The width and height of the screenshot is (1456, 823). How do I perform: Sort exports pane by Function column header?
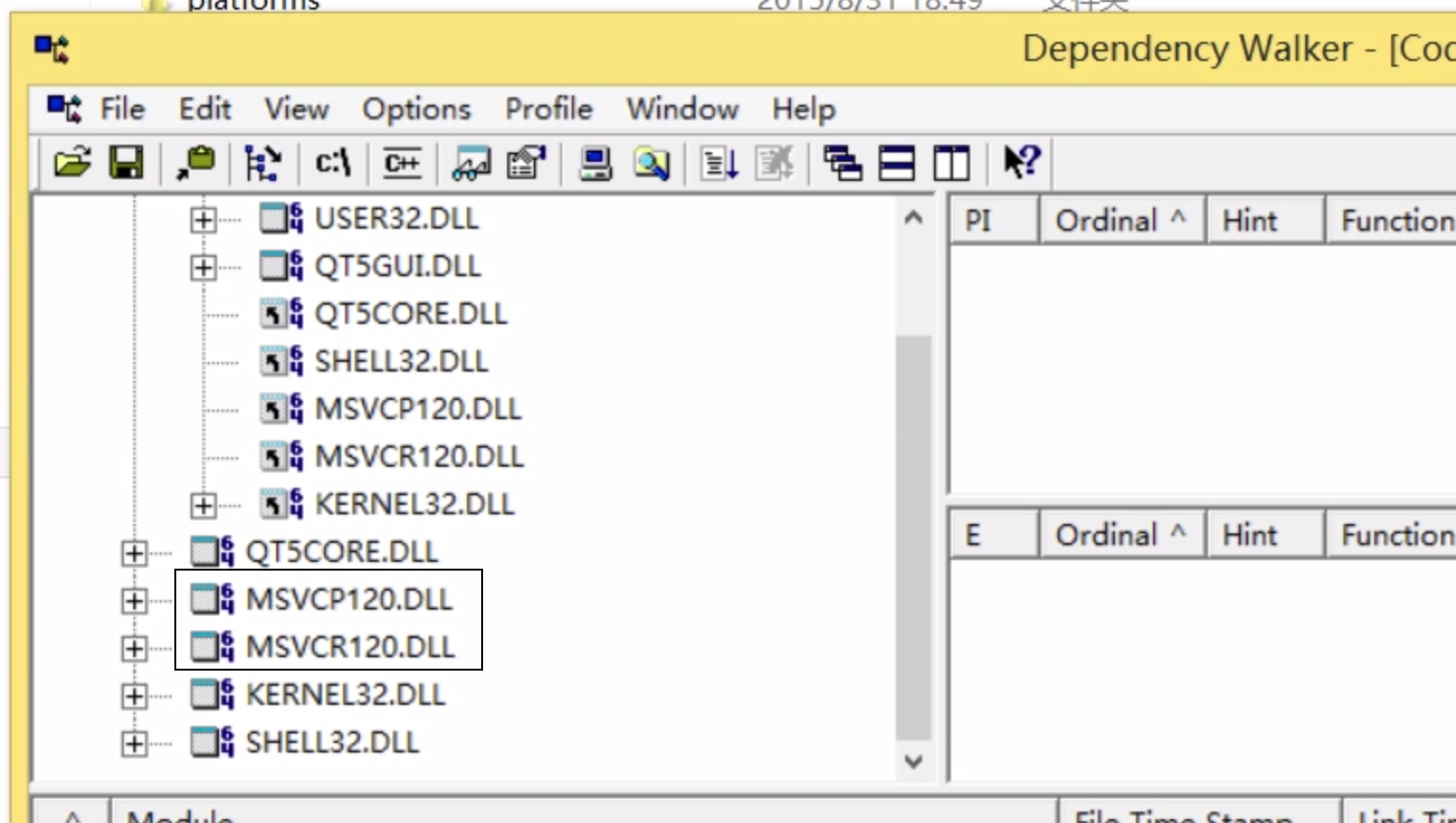coord(1391,534)
